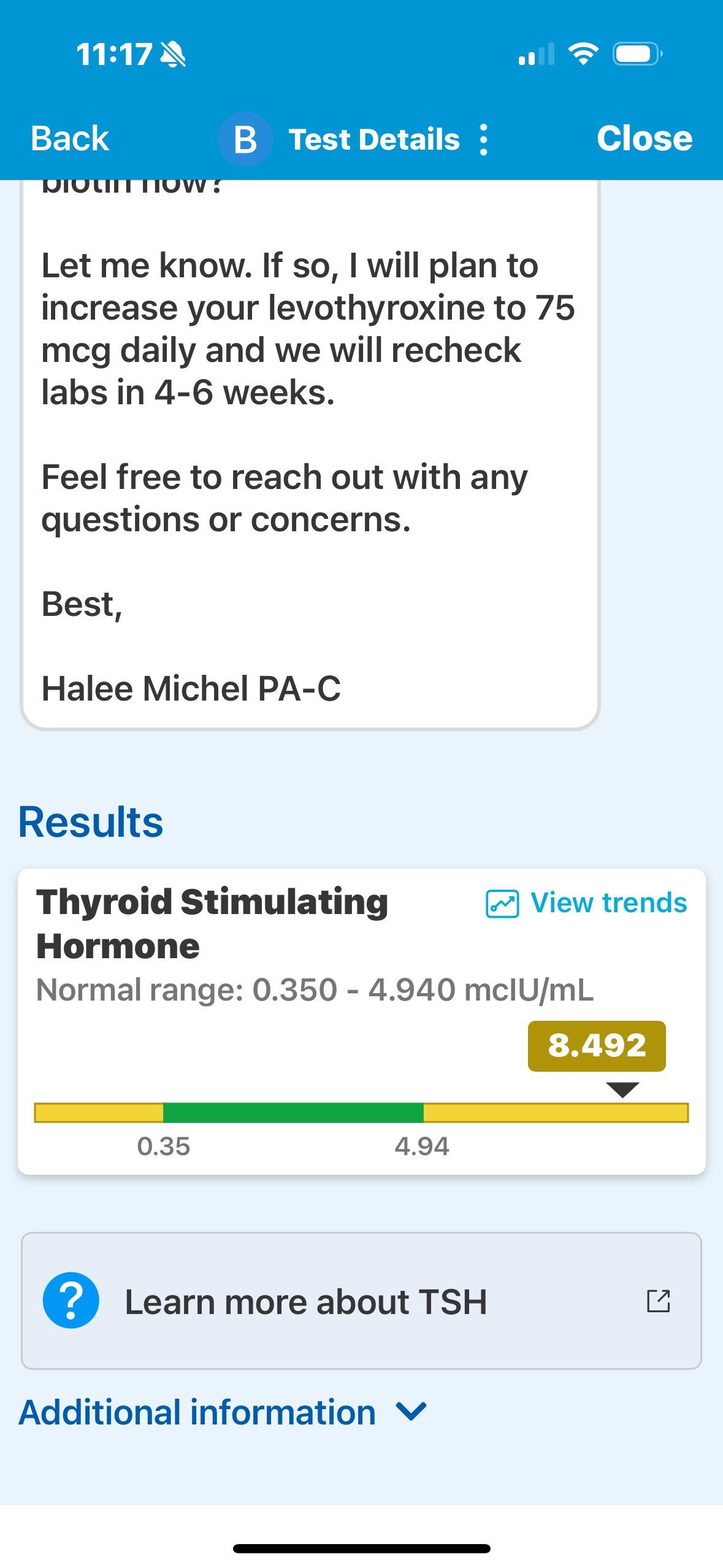
Task: Tap the cellular signal bars icon
Action: pyautogui.click(x=536, y=55)
